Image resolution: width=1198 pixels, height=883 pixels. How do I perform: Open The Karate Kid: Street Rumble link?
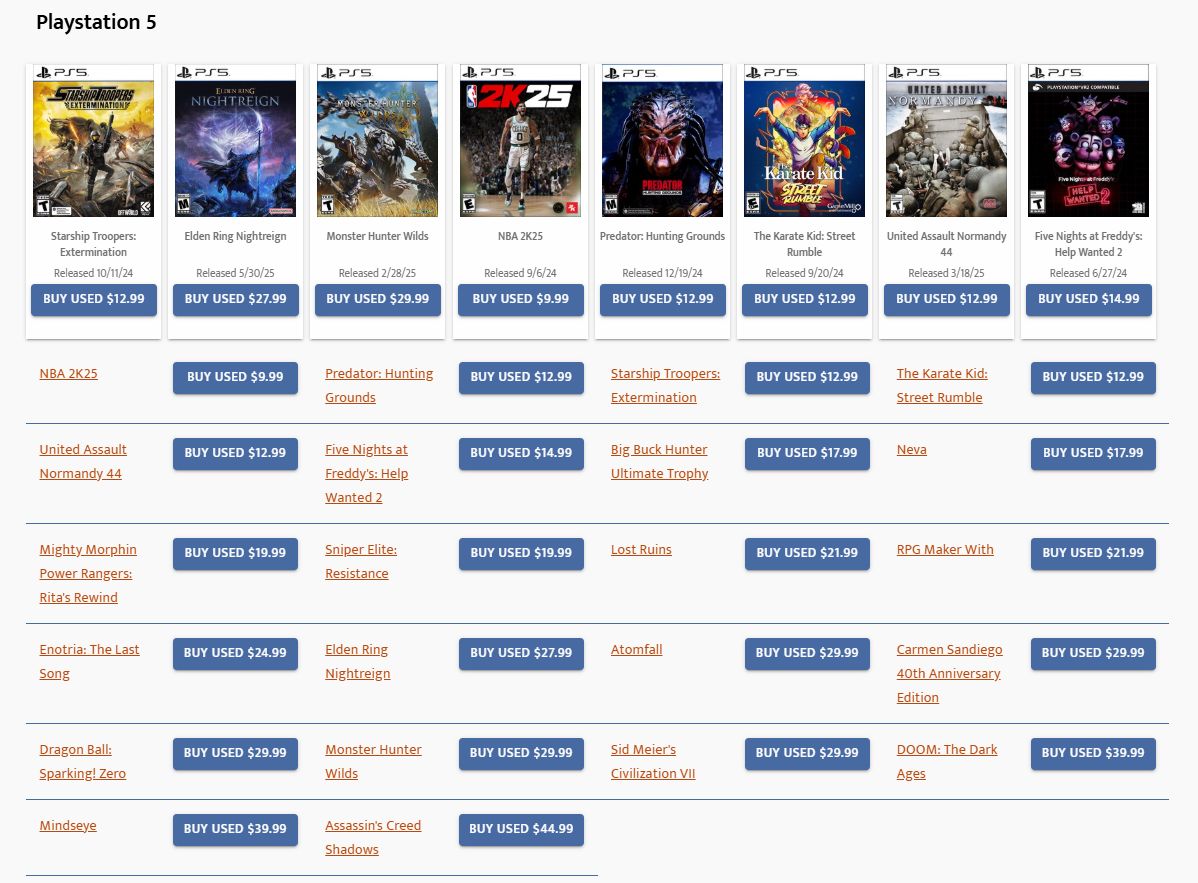(x=942, y=386)
